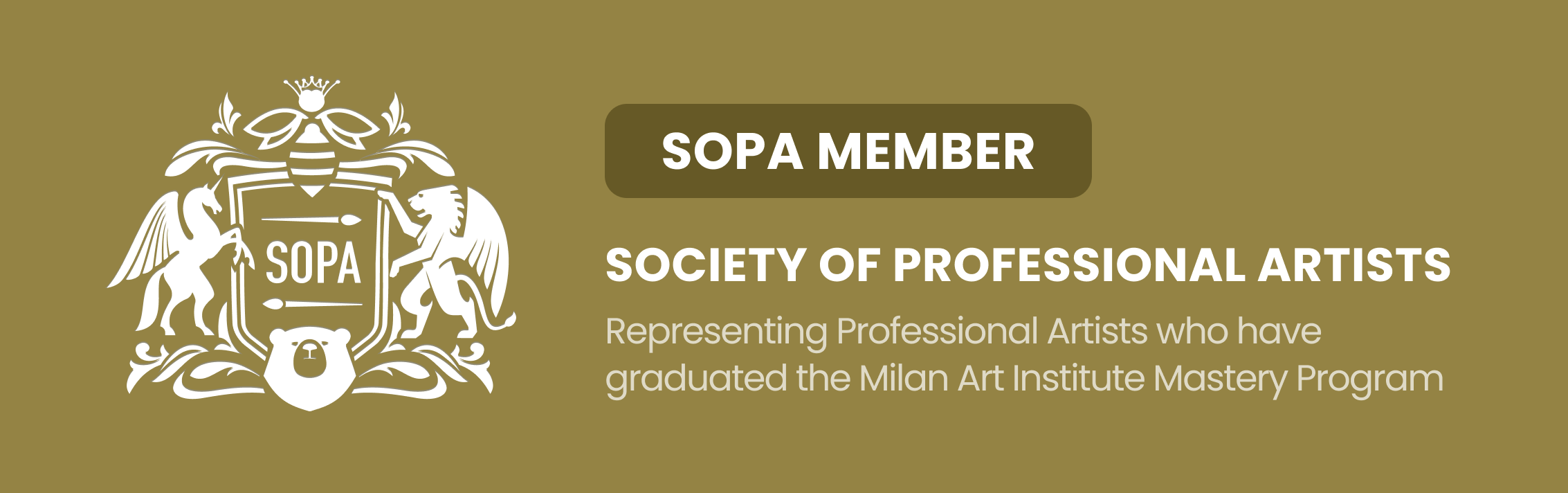Click the lower paintbrush in the shield
The width and height of the screenshot is (1568, 493).
[x=311, y=303]
